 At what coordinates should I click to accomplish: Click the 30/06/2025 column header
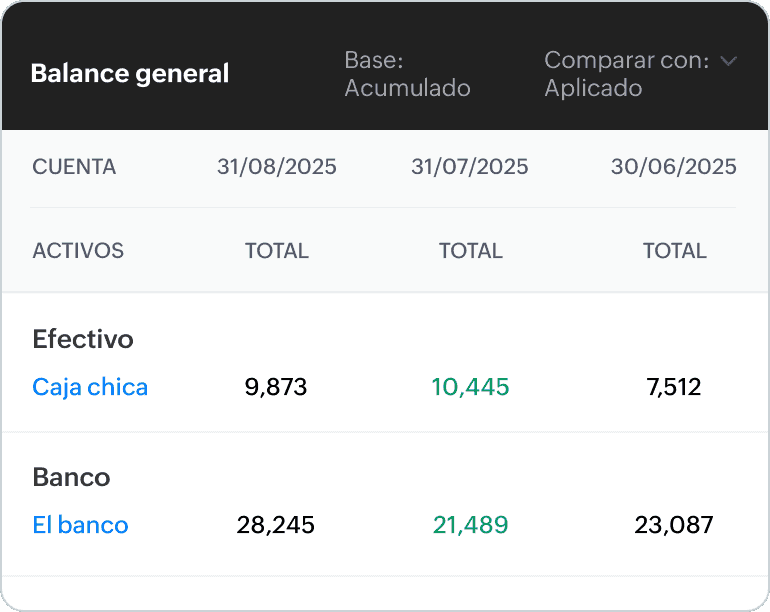pyautogui.click(x=673, y=167)
